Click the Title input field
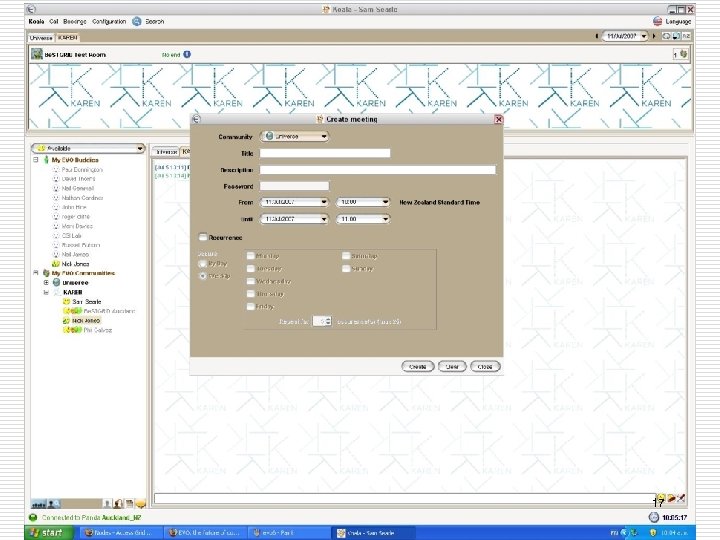720x540 pixels. (x=325, y=153)
